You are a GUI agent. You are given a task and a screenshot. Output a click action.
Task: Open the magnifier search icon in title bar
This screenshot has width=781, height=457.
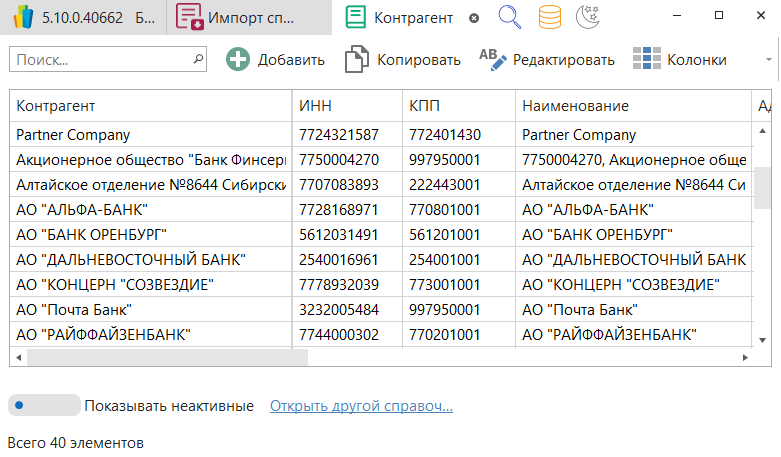click(510, 17)
